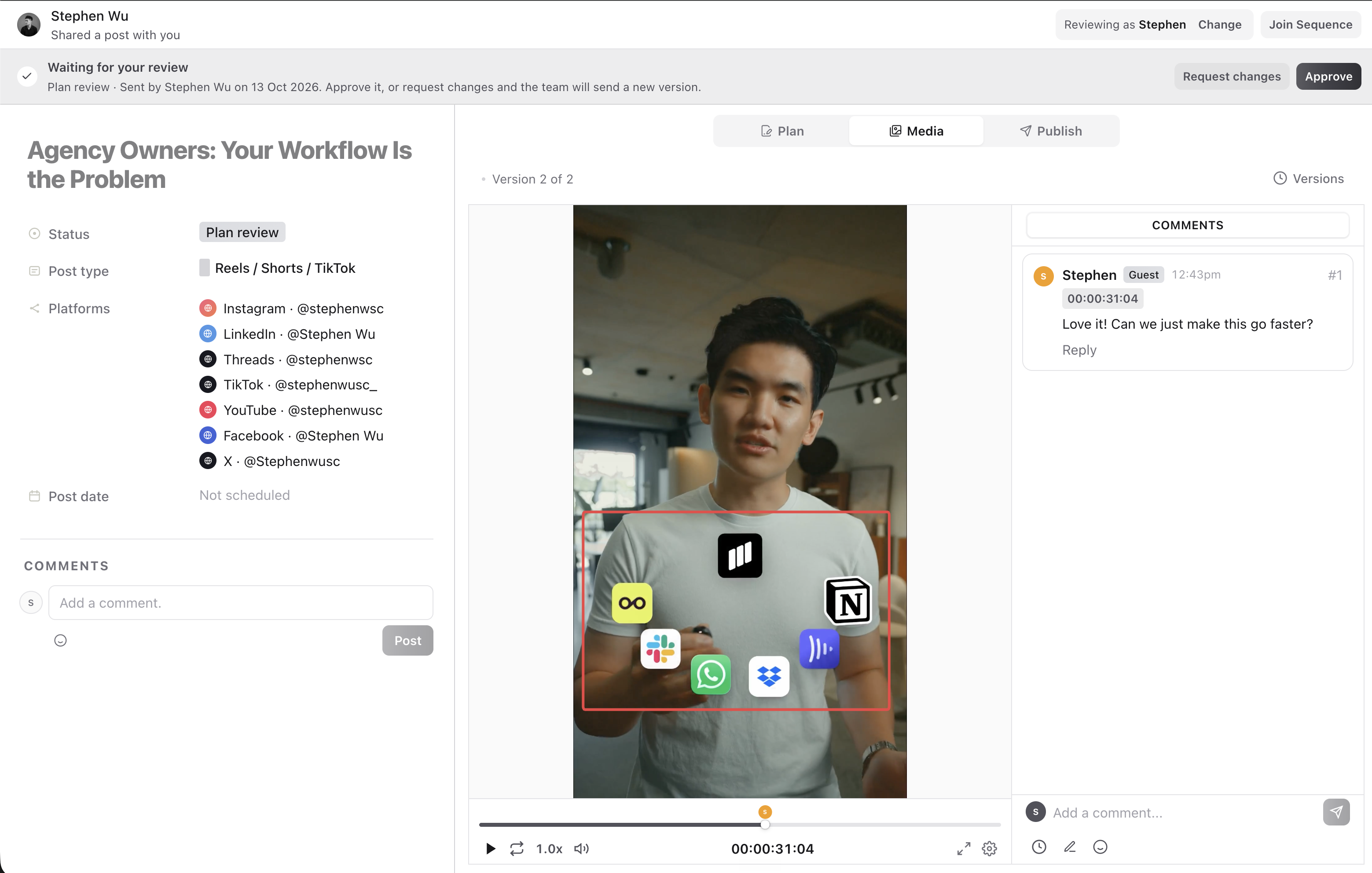Change the reviewer identity
The image size is (1372, 873).
pyautogui.click(x=1219, y=25)
